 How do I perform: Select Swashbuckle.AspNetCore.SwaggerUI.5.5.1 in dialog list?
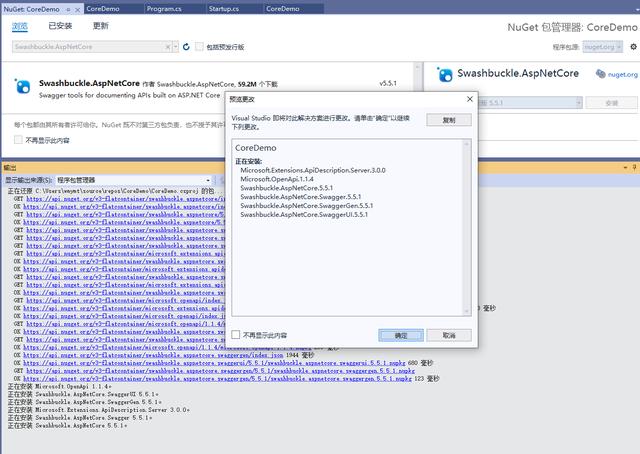pyautogui.click(x=304, y=214)
